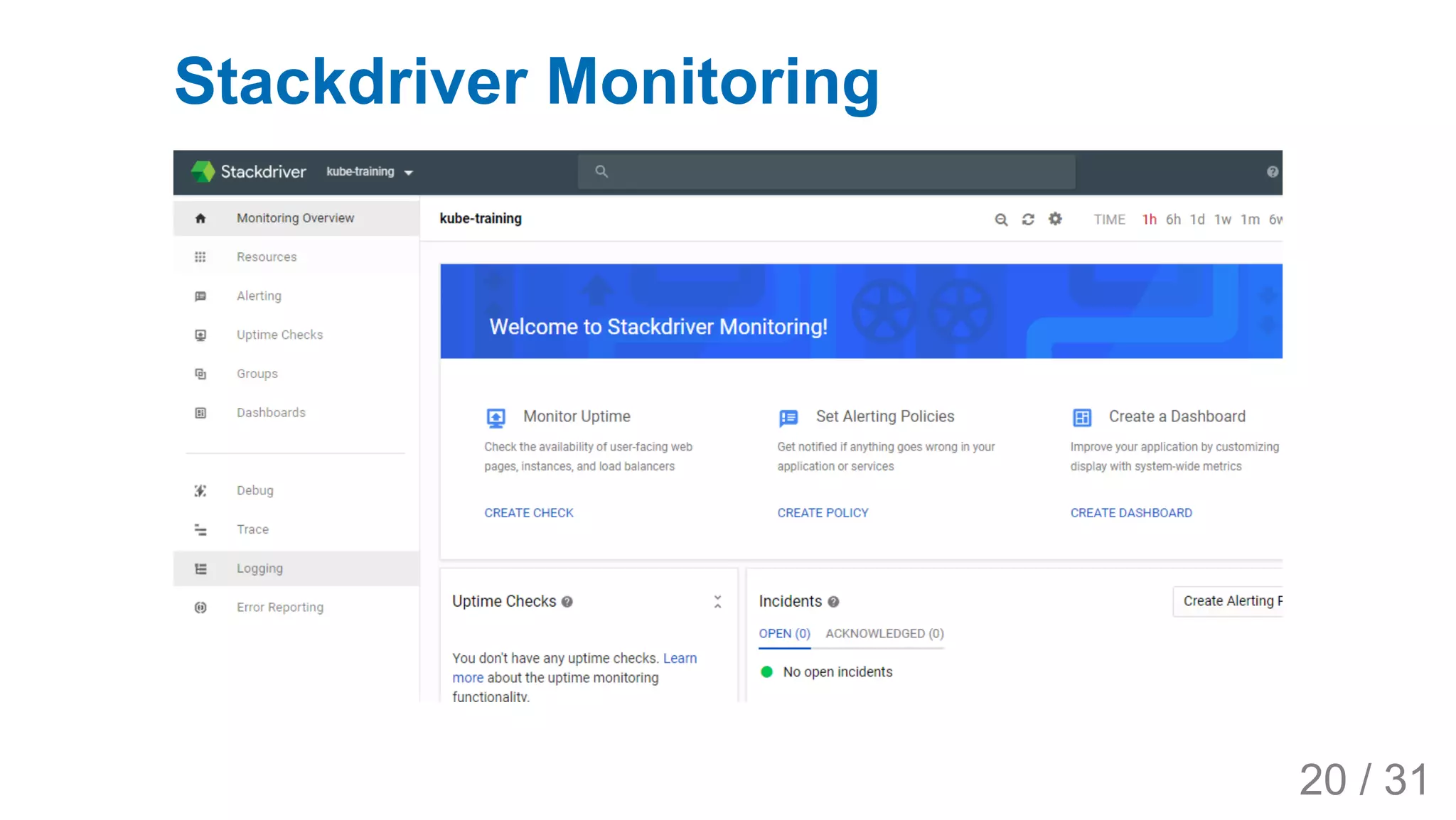The height and width of the screenshot is (820, 1456).
Task: Click the Incidents help icon
Action: point(833,602)
